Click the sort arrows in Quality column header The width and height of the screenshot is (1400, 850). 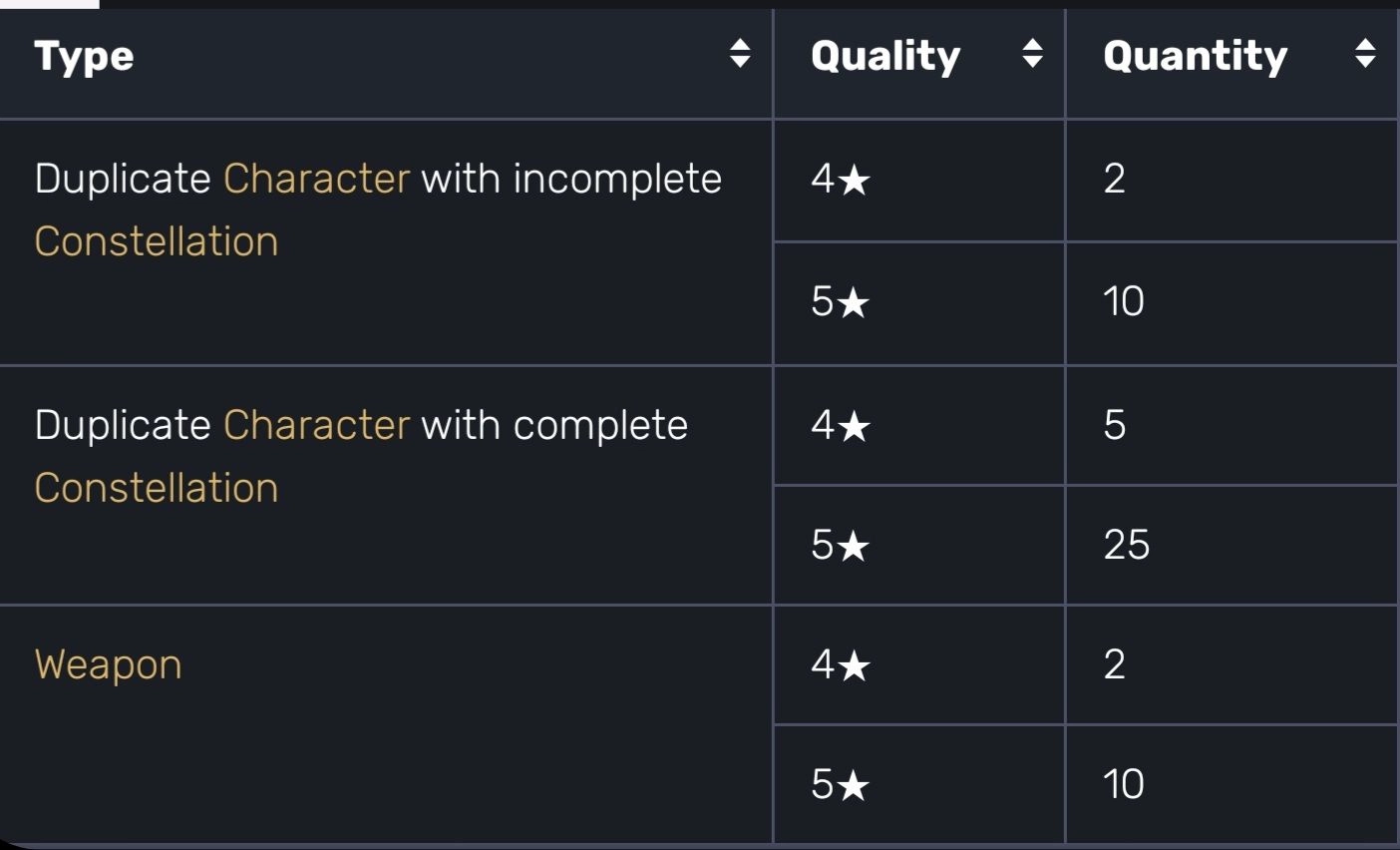tap(1032, 54)
